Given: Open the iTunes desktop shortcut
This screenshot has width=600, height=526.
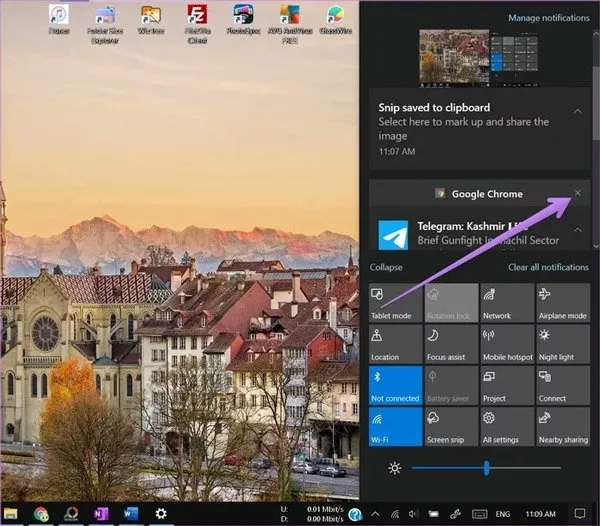Looking at the screenshot, I should (x=59, y=18).
